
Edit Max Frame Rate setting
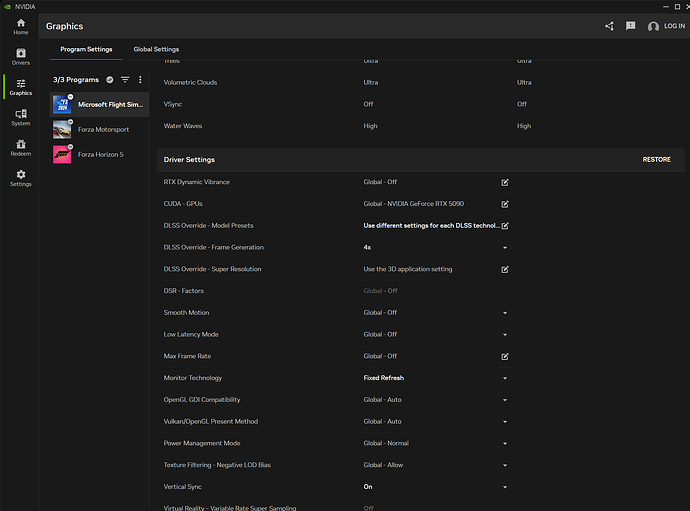pyautogui.click(x=505, y=357)
